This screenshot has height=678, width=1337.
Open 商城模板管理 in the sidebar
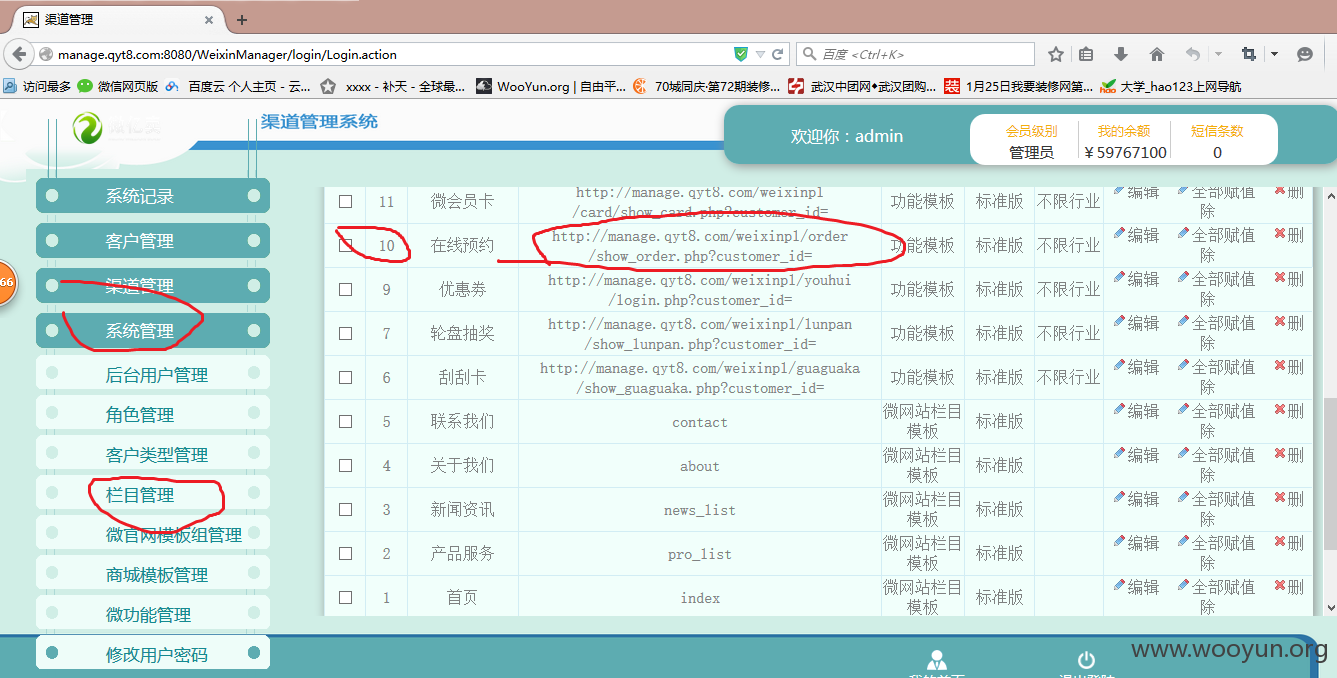click(x=153, y=575)
